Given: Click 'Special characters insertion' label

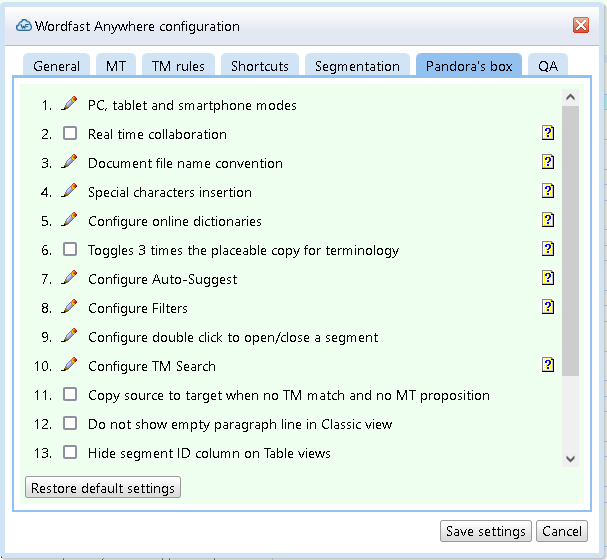Looking at the screenshot, I should tap(170, 192).
